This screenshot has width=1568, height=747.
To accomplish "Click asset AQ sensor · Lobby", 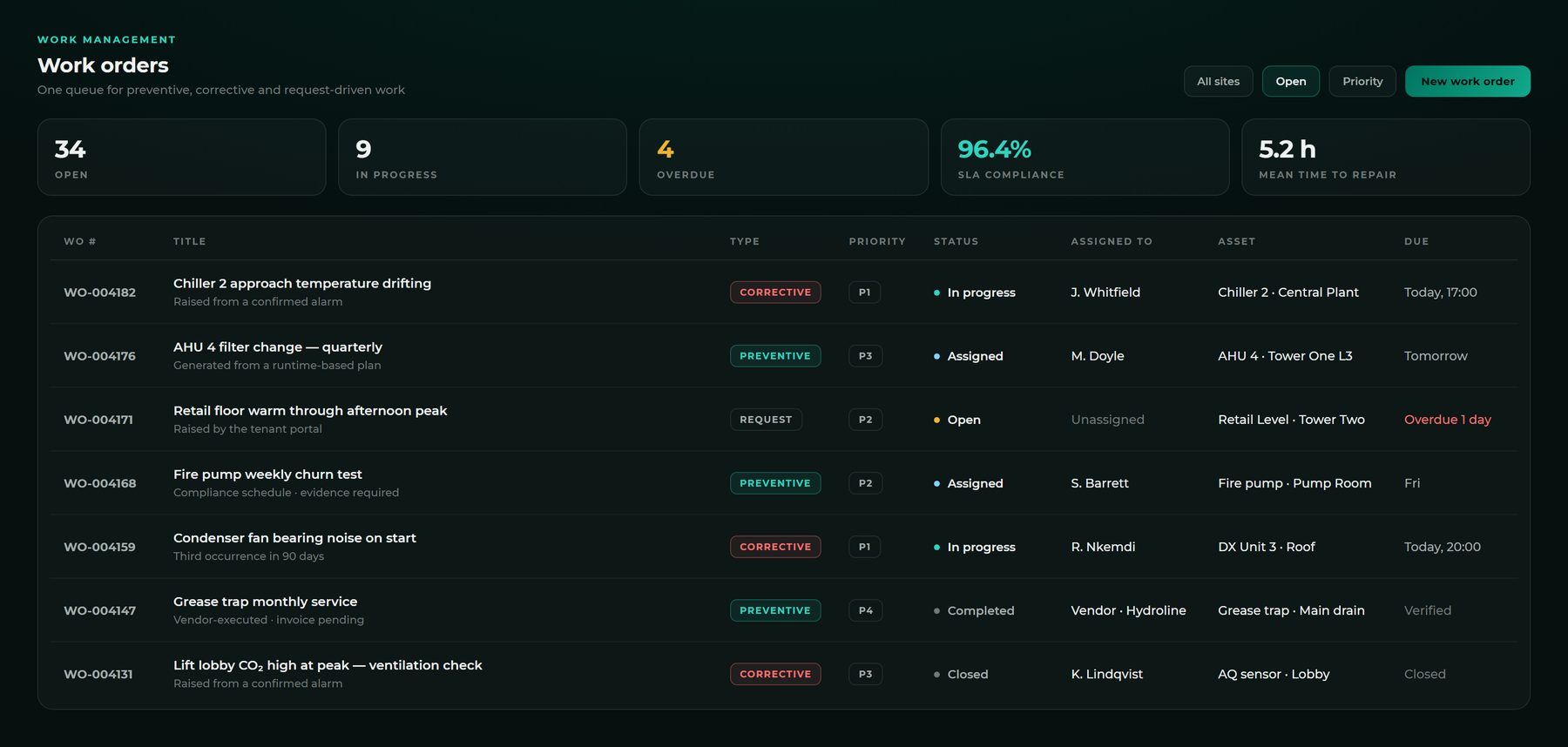I will (1274, 674).
